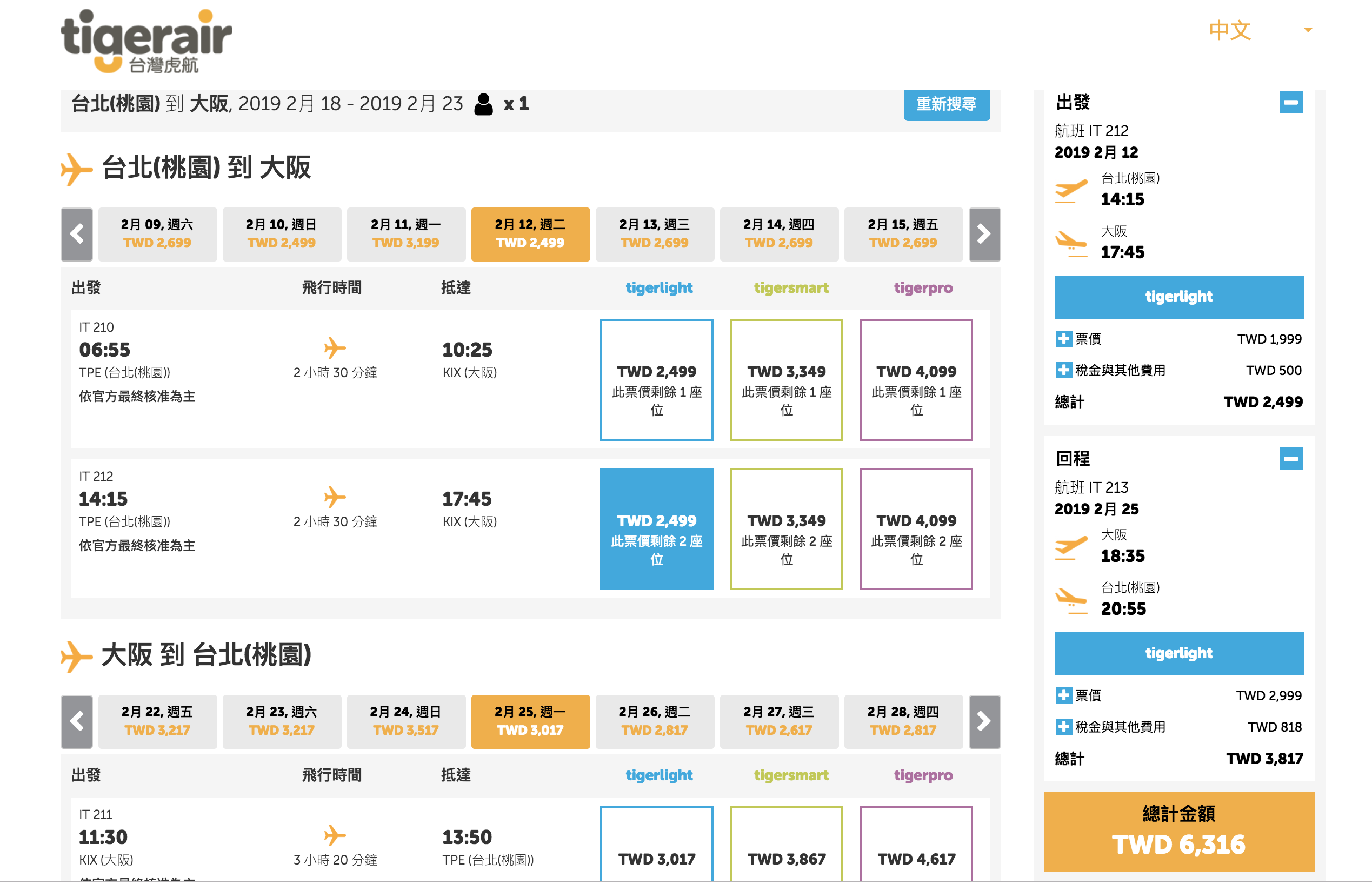Choose tigerlight TWD 3,017 fare for IT 211
The image size is (1372, 884).
[x=656, y=843]
